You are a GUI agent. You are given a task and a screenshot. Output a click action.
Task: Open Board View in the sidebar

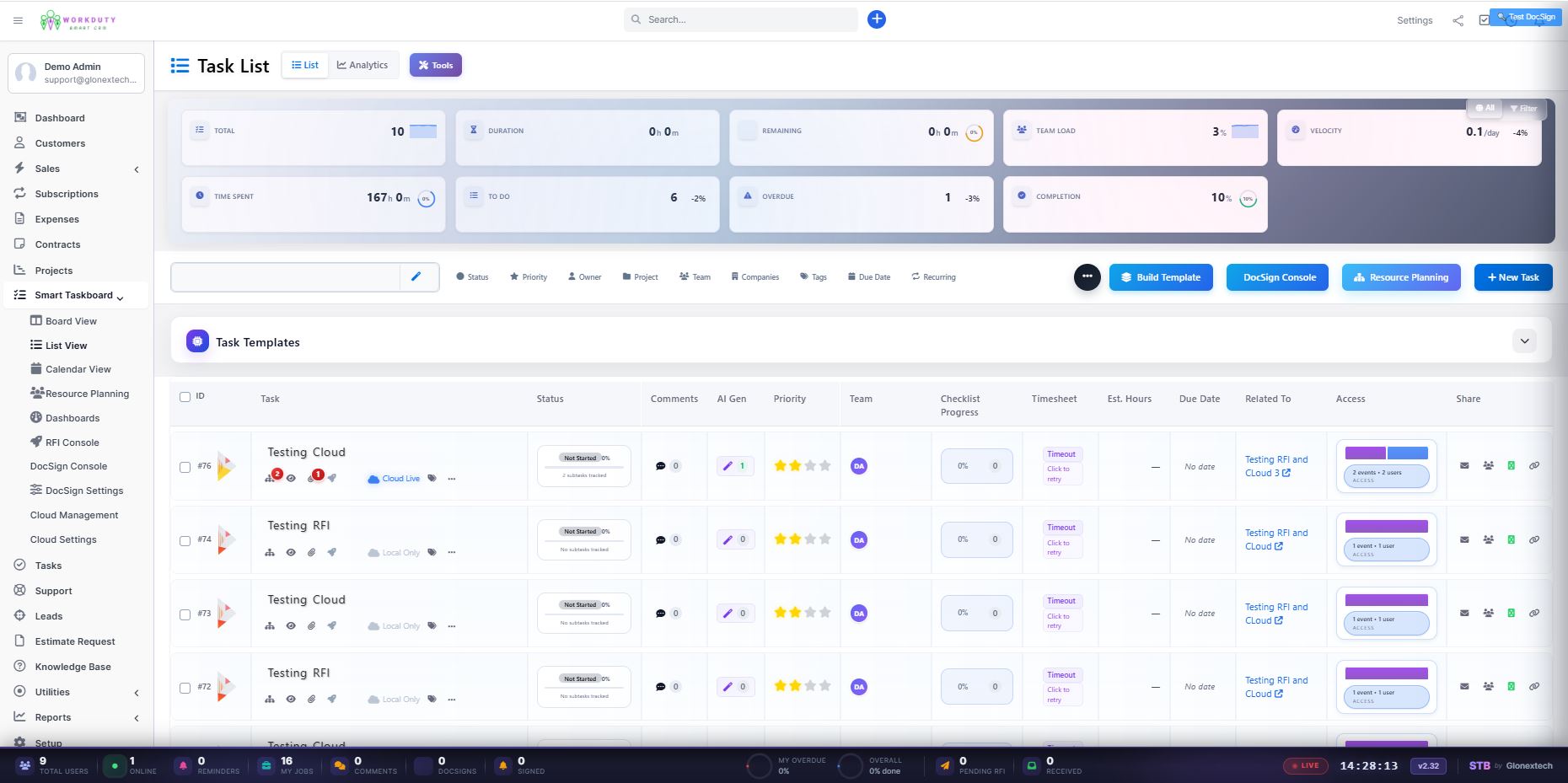71,321
